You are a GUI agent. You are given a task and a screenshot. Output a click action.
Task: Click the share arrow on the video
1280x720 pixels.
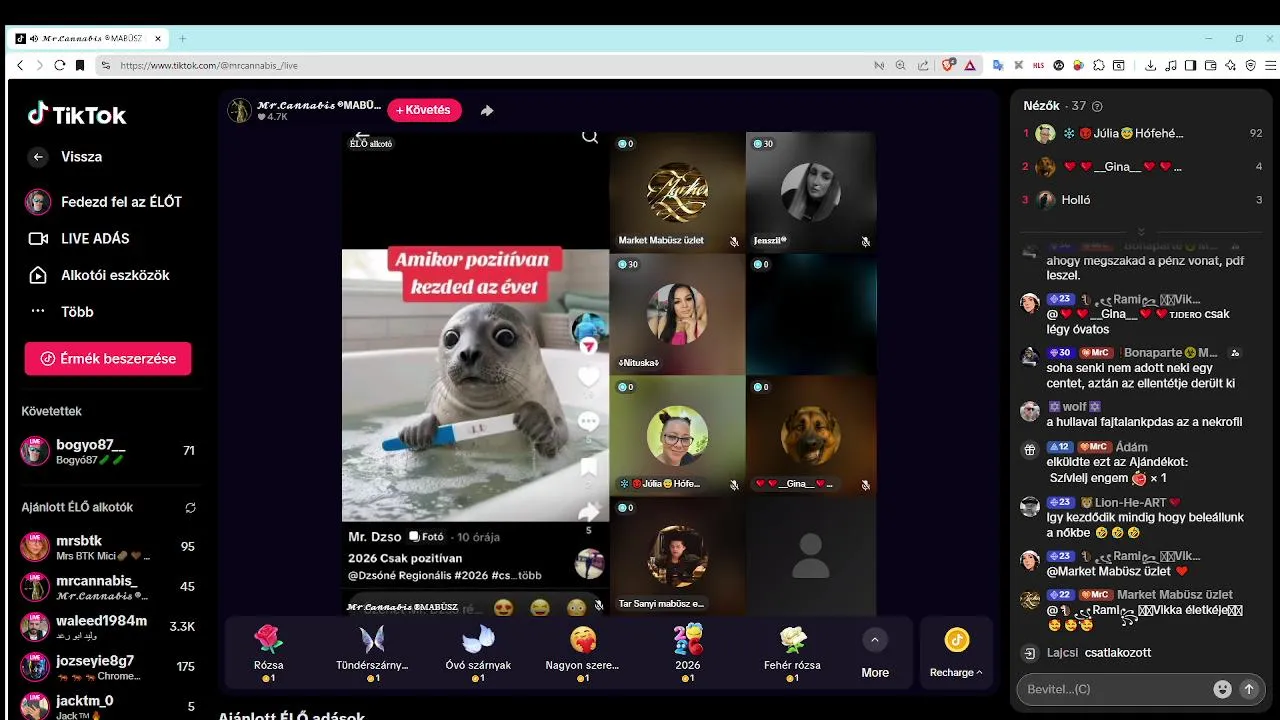[588, 512]
